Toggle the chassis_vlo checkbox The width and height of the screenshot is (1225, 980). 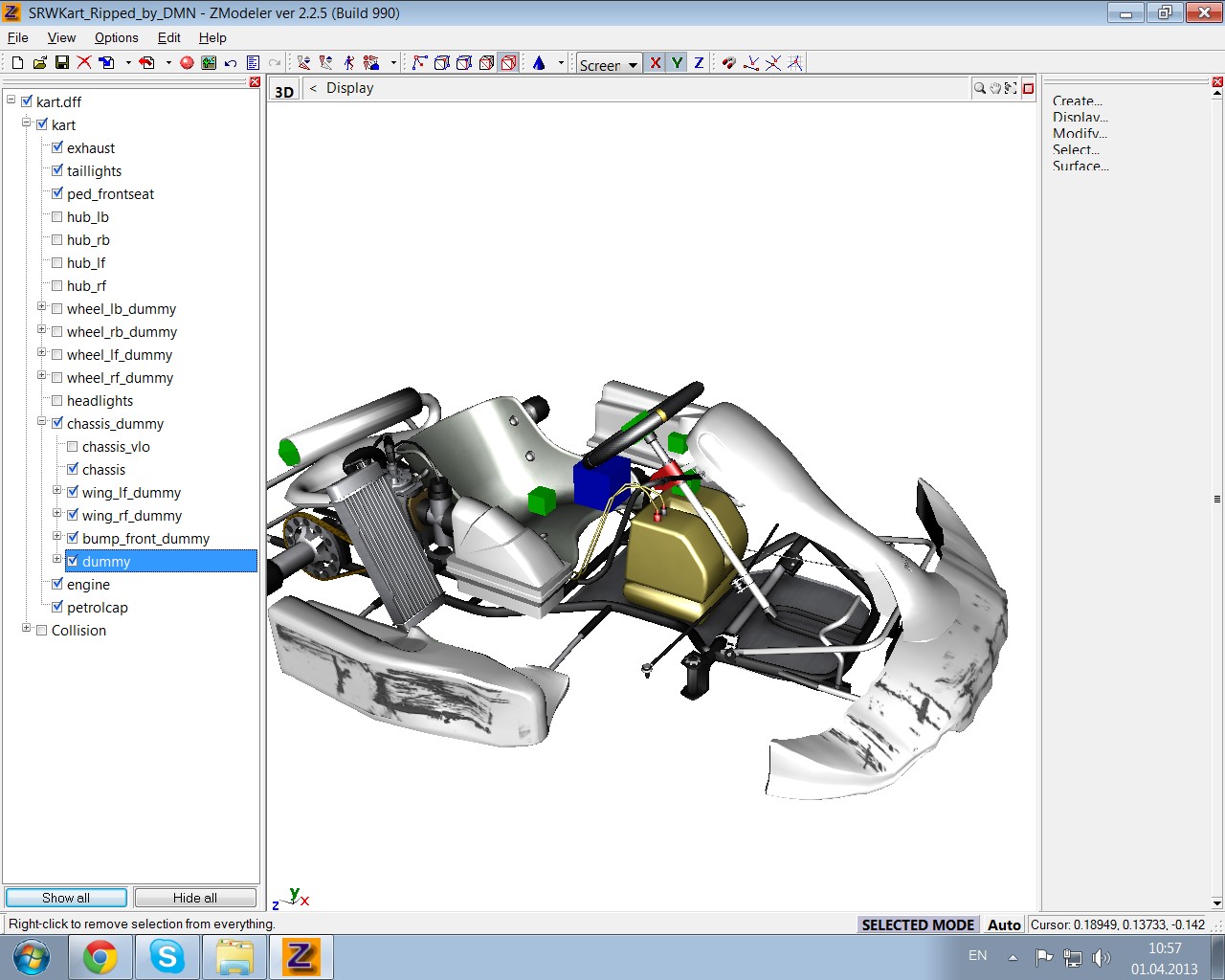click(x=73, y=447)
